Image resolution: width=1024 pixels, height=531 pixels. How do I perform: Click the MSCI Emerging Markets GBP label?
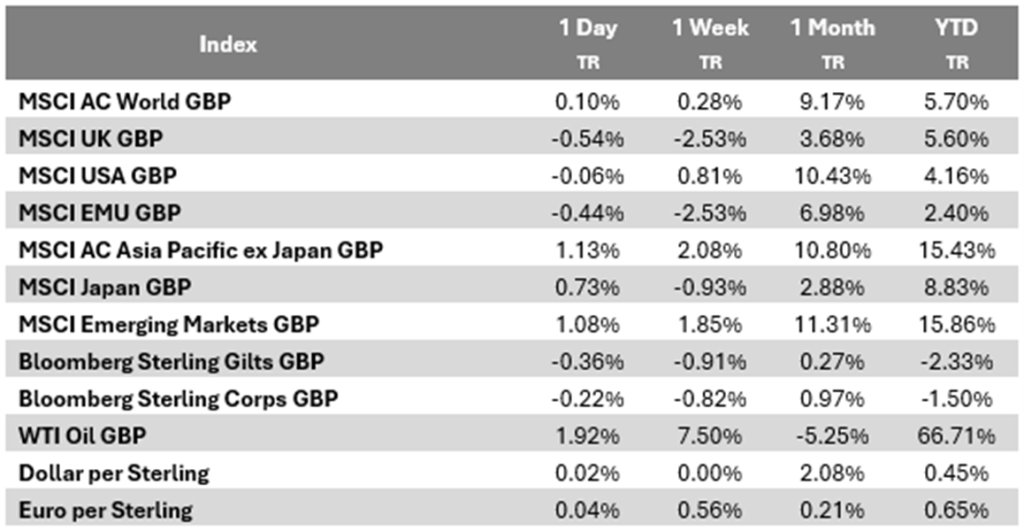(161, 325)
